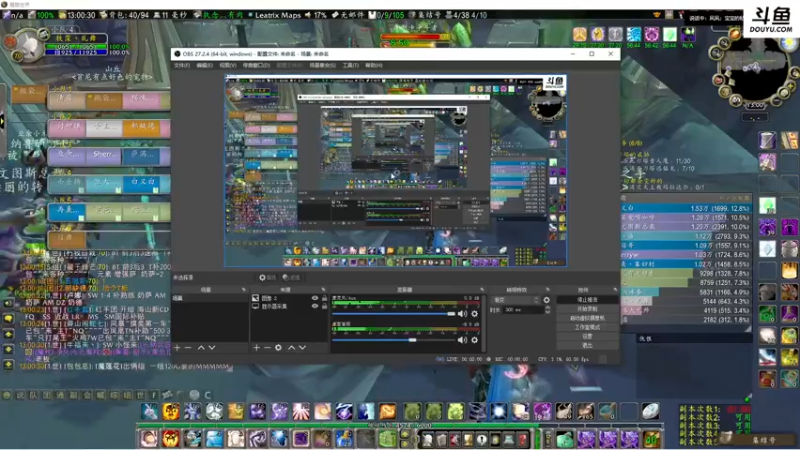This screenshot has height=450, width=800.
Task: Pop out the 场景 dock panel
Action: click(243, 290)
